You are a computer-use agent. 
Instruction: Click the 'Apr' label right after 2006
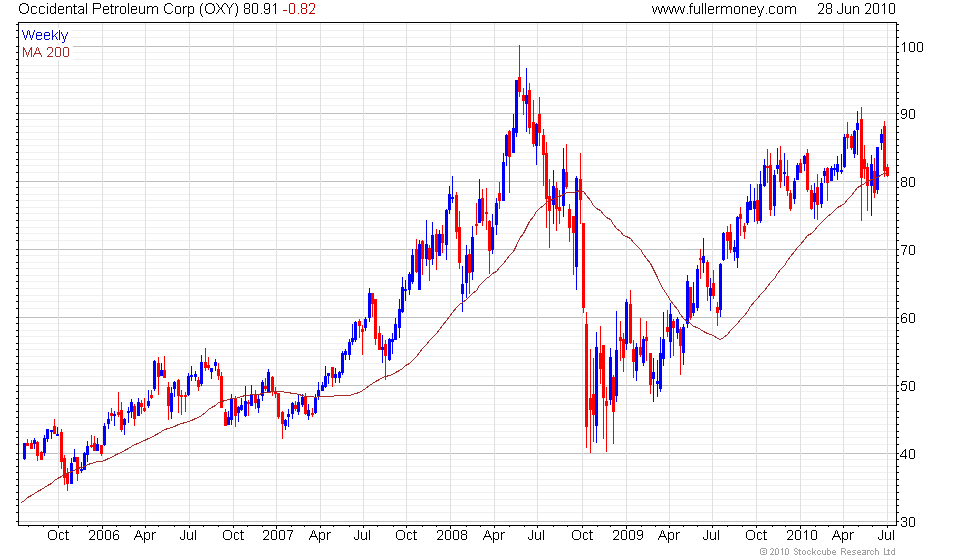point(145,536)
